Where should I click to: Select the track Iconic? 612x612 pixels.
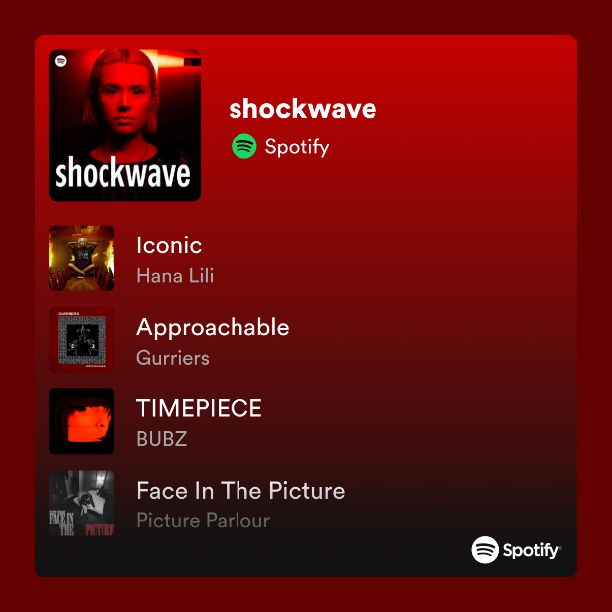point(169,245)
